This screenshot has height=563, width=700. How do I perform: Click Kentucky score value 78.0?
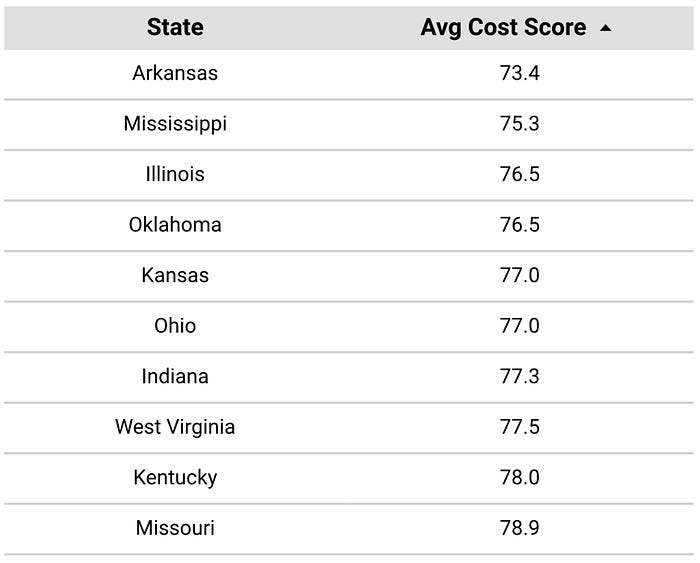point(519,477)
